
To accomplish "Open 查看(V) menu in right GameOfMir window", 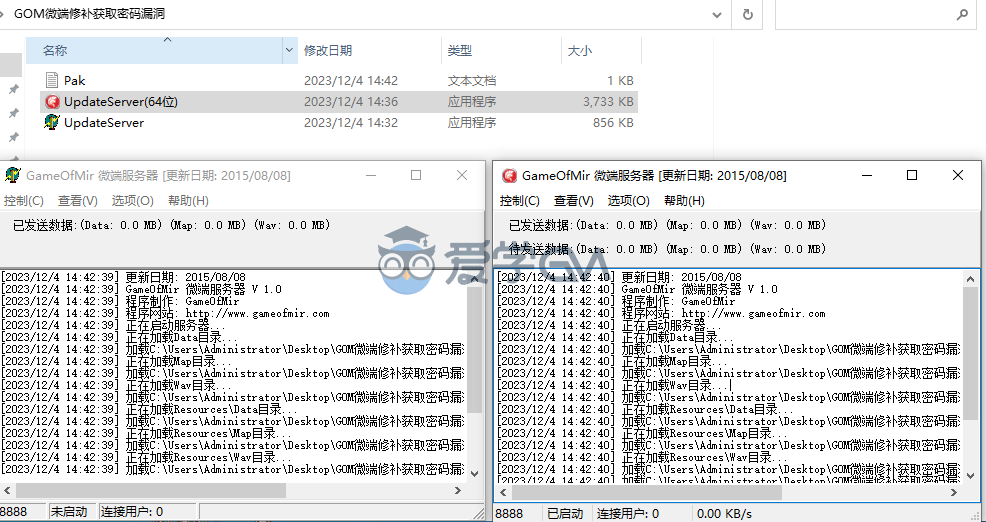I will tap(573, 201).
